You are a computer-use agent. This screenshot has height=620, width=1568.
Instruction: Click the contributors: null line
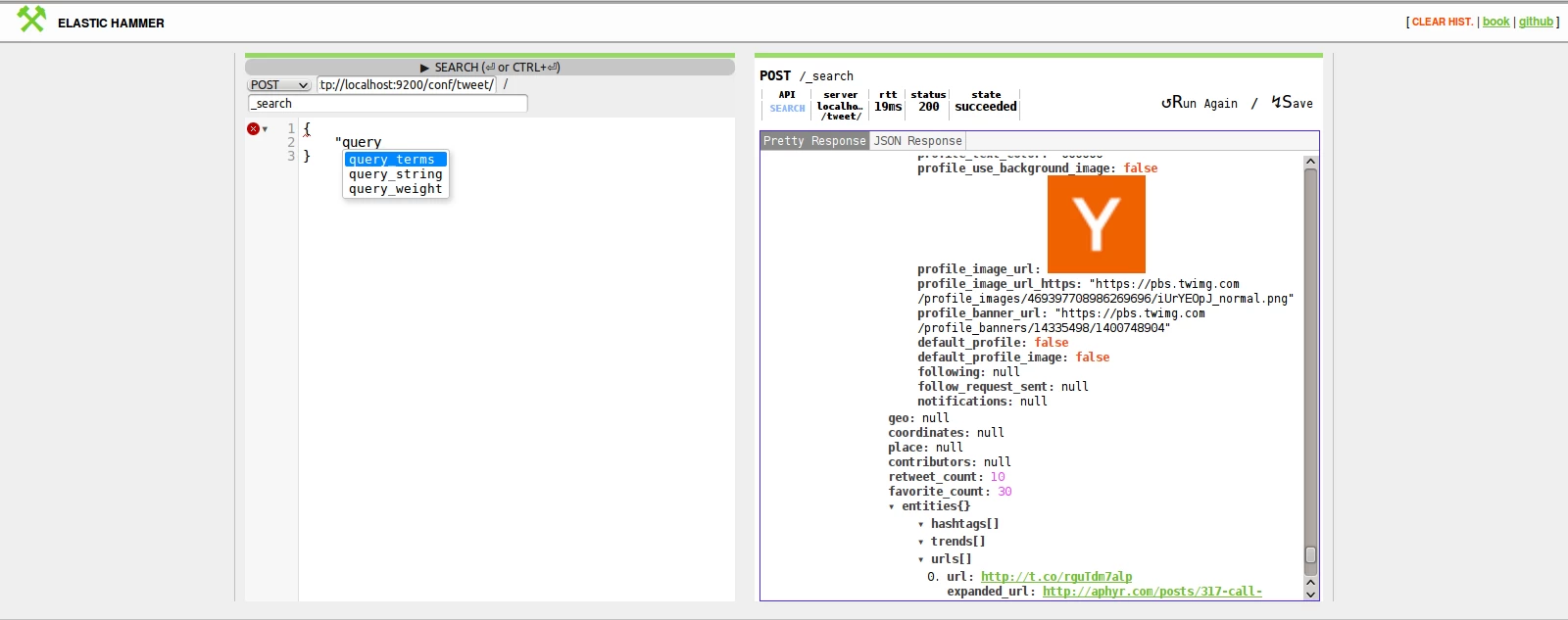click(950, 462)
